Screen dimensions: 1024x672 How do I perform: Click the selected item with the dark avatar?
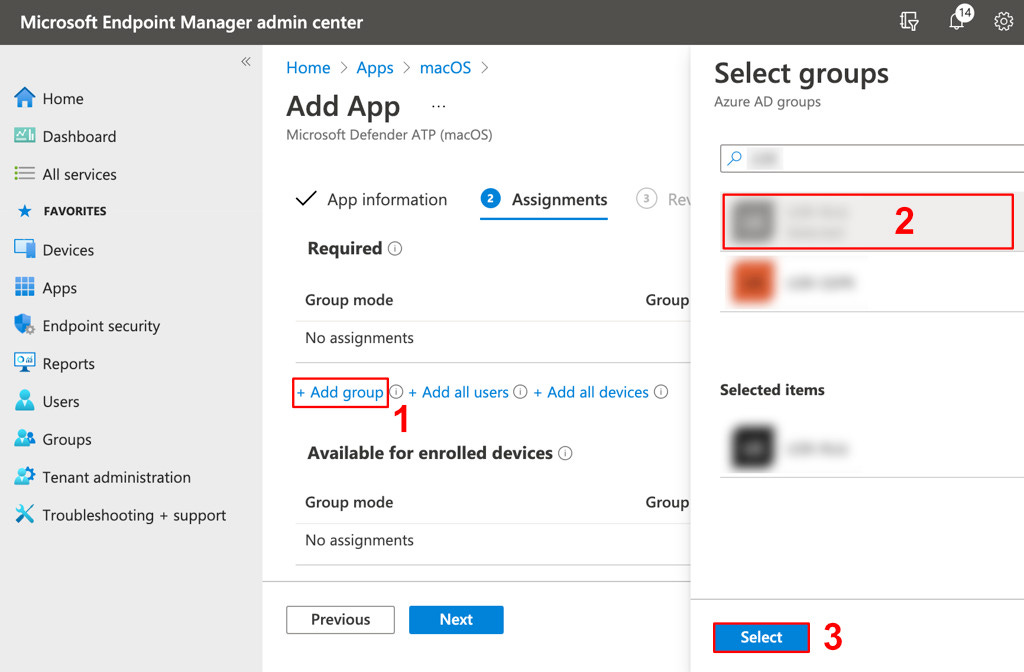pyautogui.click(x=872, y=448)
